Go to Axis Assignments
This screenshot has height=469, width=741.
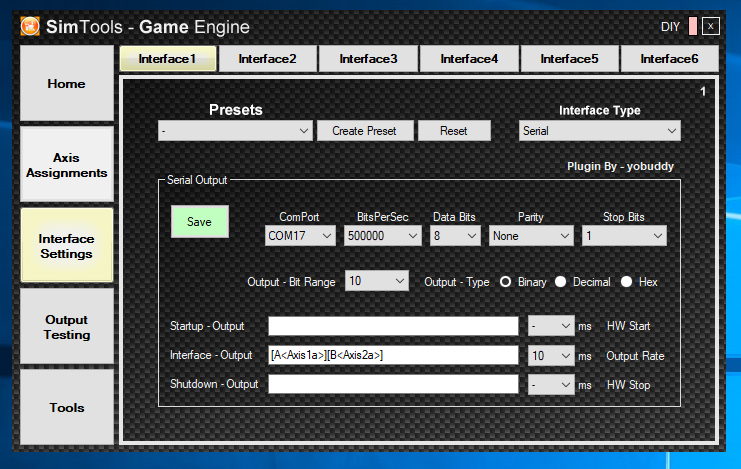67,165
